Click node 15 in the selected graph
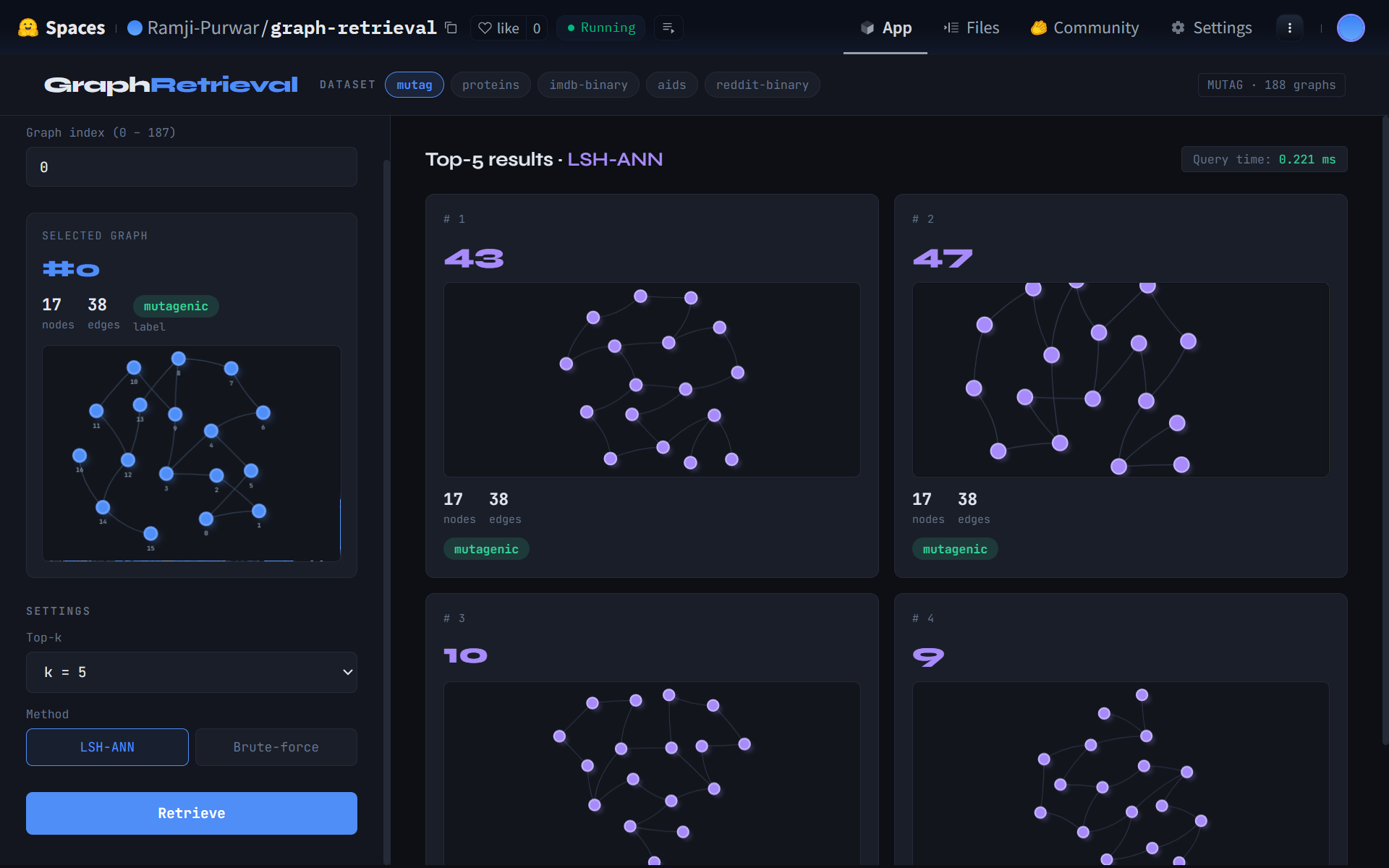 pos(150,533)
